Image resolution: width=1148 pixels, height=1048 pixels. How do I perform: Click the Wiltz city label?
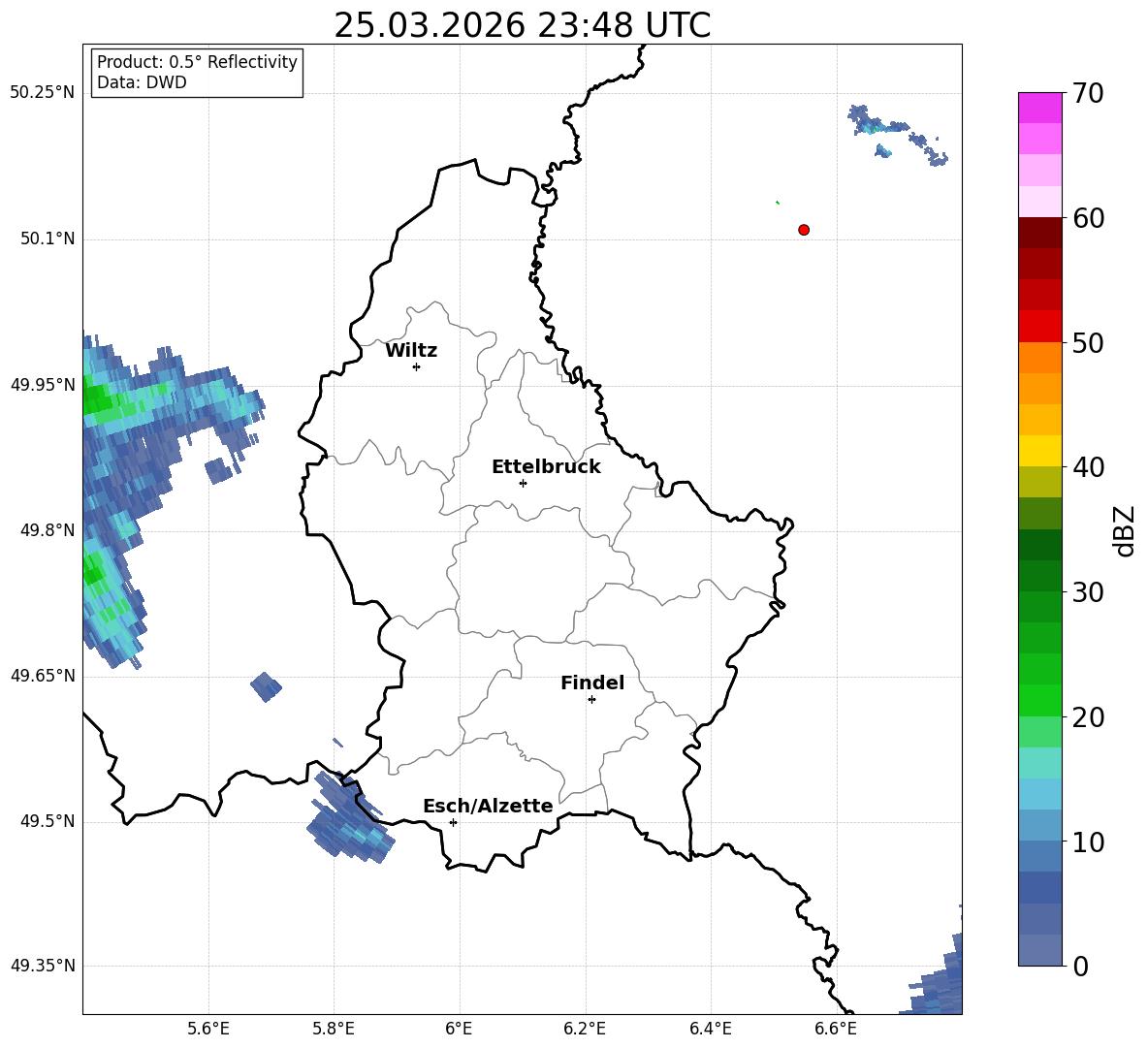point(411,351)
